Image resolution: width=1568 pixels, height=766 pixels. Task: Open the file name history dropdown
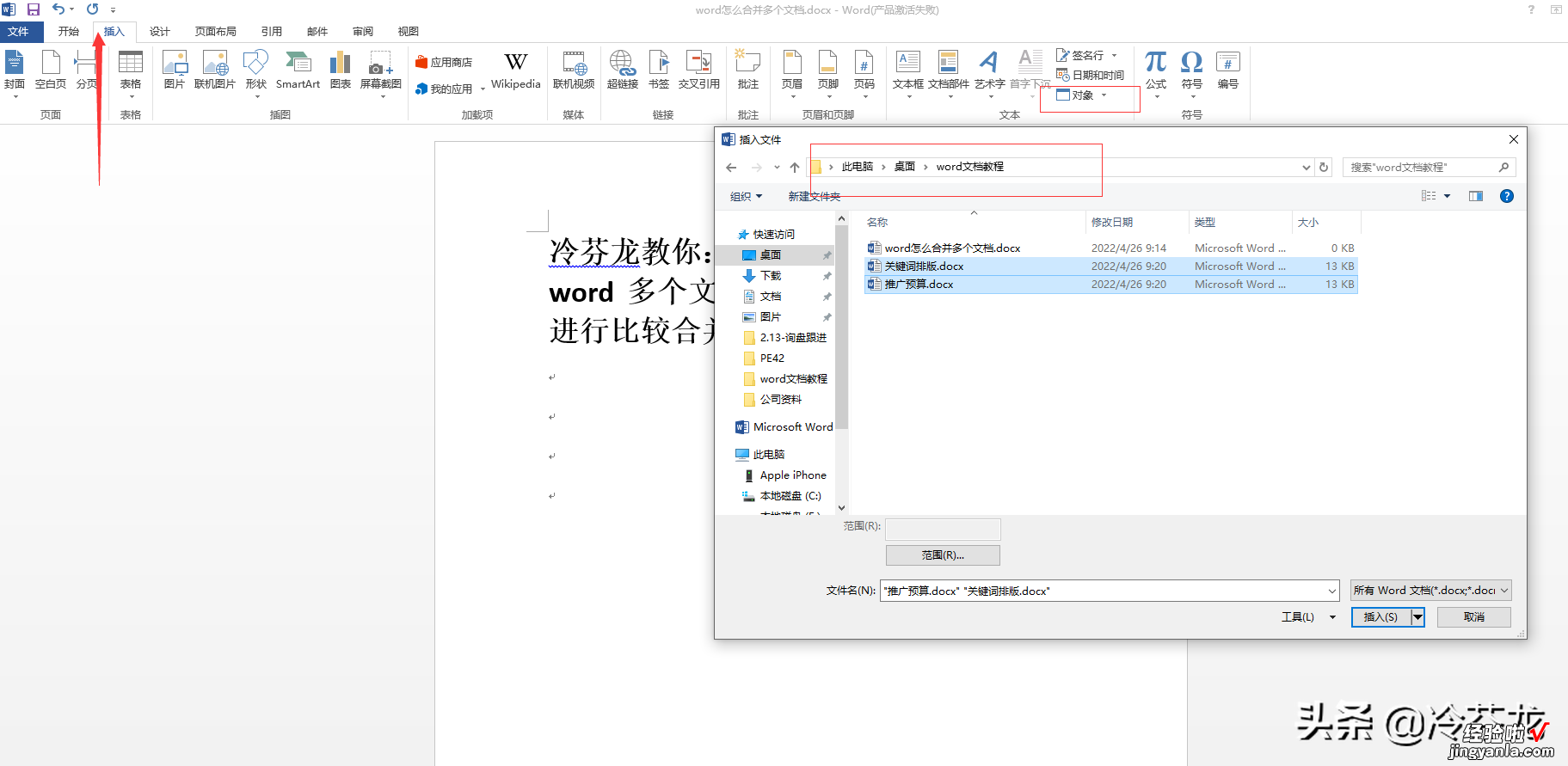coord(1331,591)
